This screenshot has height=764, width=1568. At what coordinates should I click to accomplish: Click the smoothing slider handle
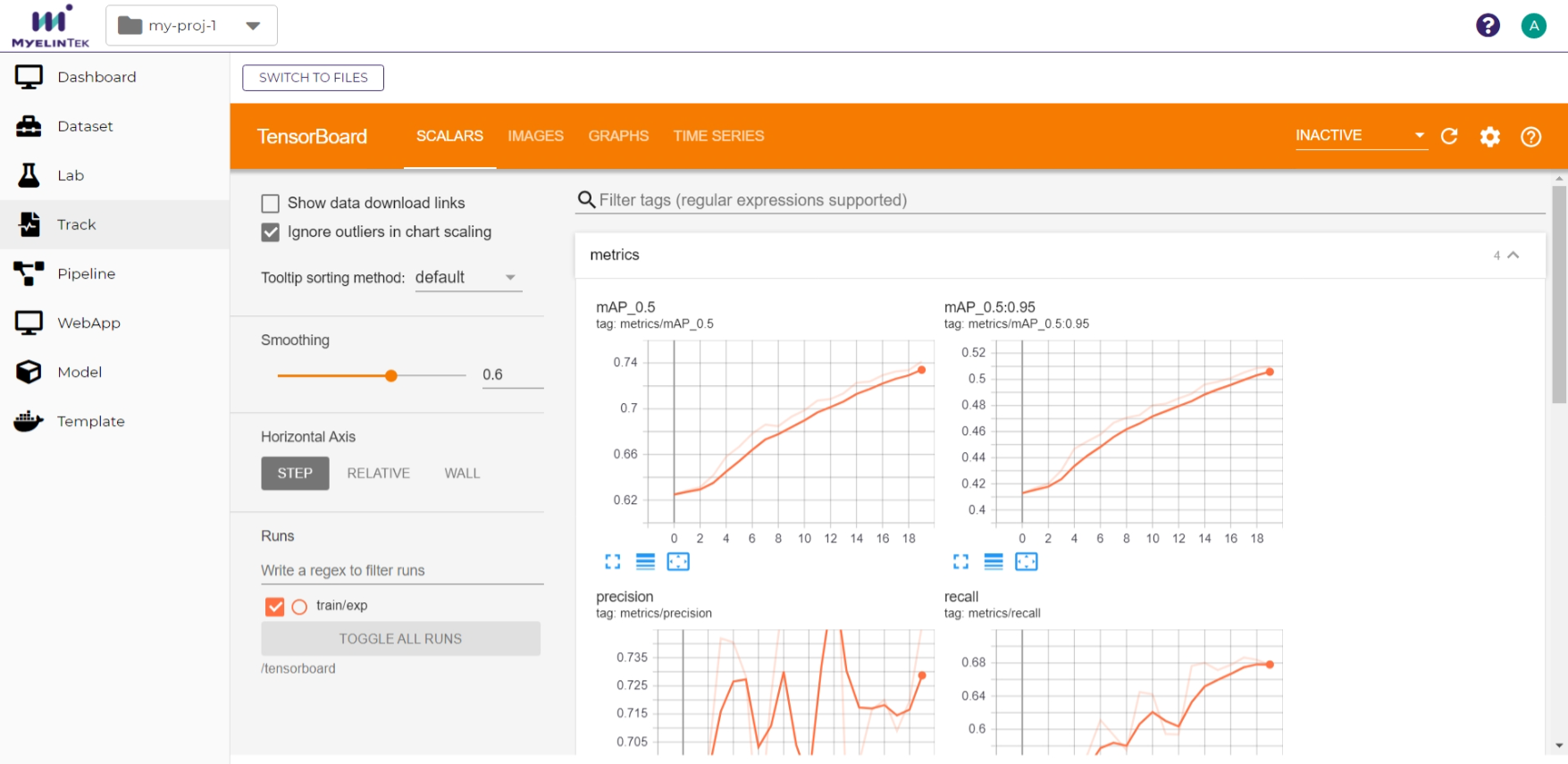(390, 376)
